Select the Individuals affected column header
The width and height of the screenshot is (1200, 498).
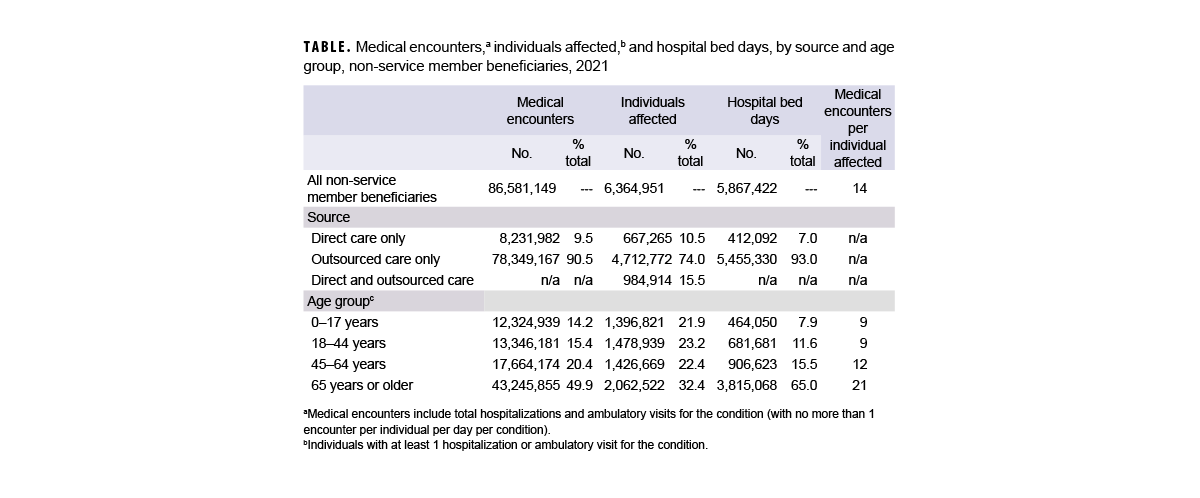(x=652, y=110)
